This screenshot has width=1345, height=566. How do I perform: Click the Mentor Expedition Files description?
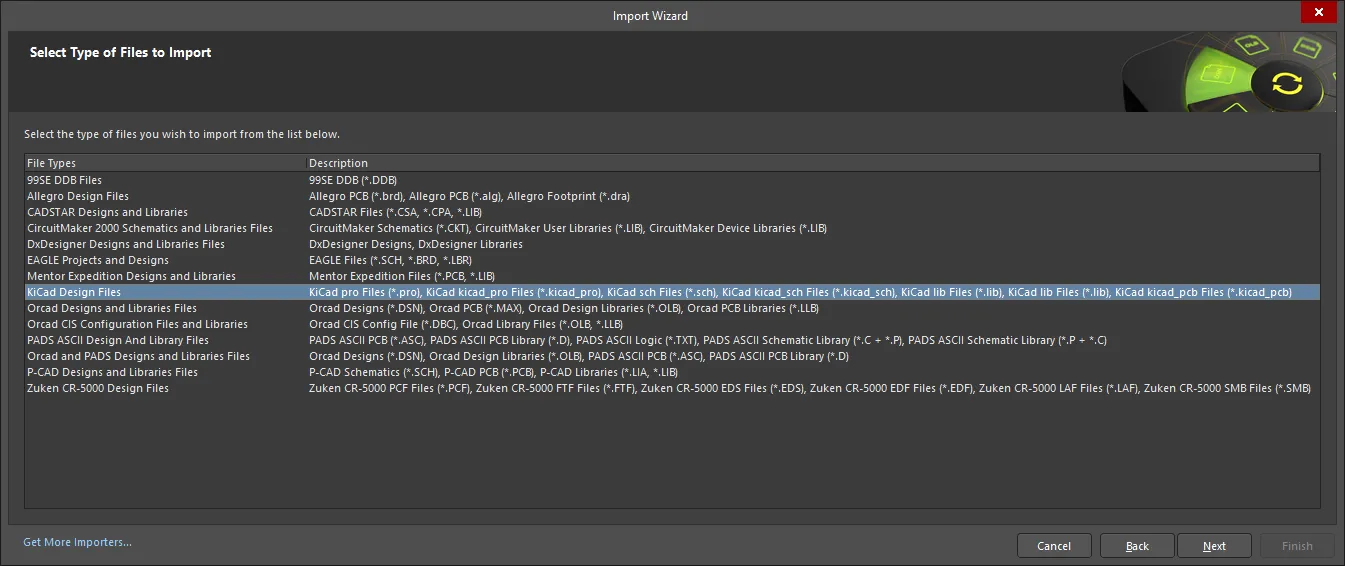(402, 276)
